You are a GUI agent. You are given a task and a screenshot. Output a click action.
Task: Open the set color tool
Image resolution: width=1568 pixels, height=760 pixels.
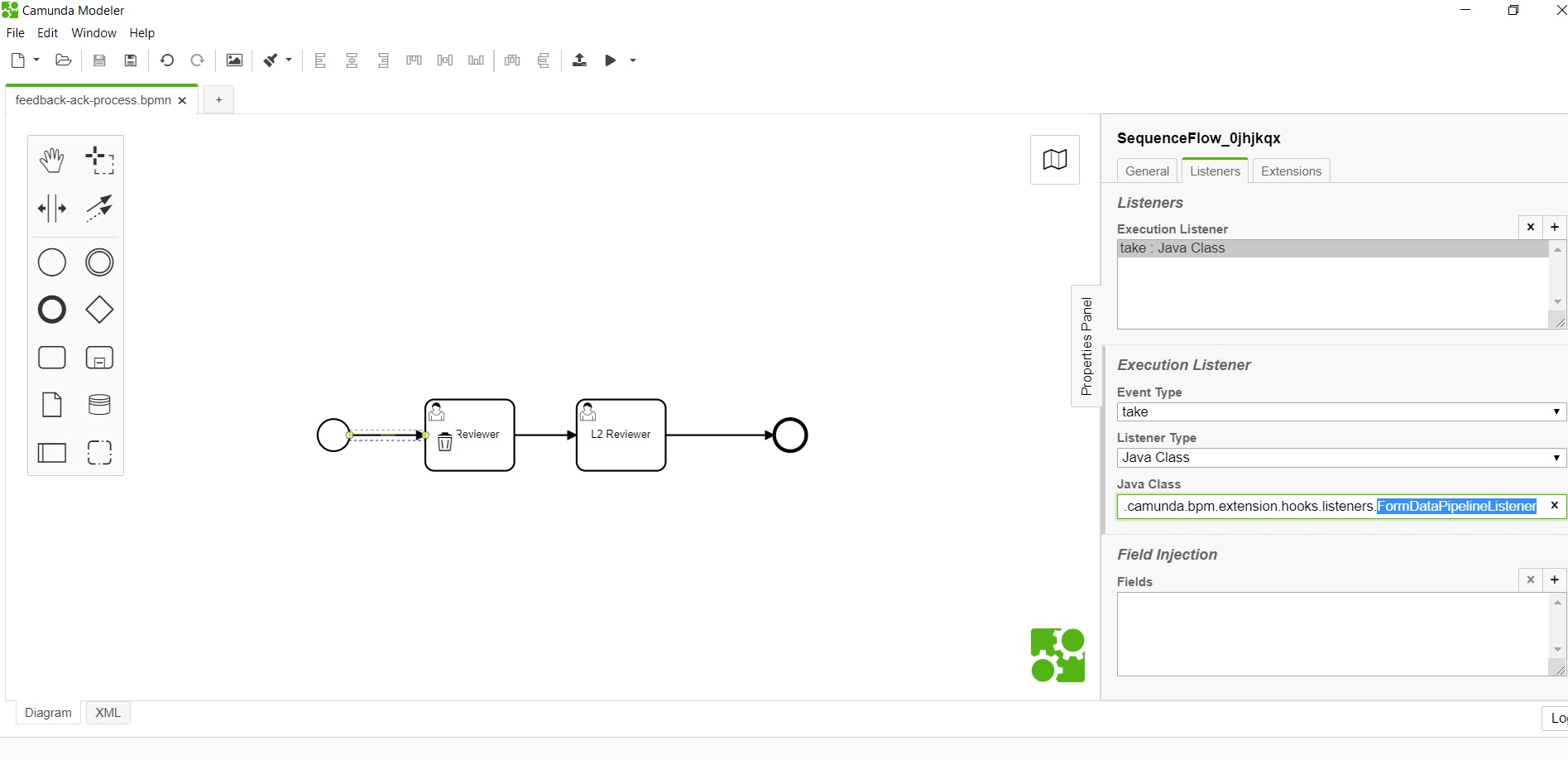coord(271,60)
